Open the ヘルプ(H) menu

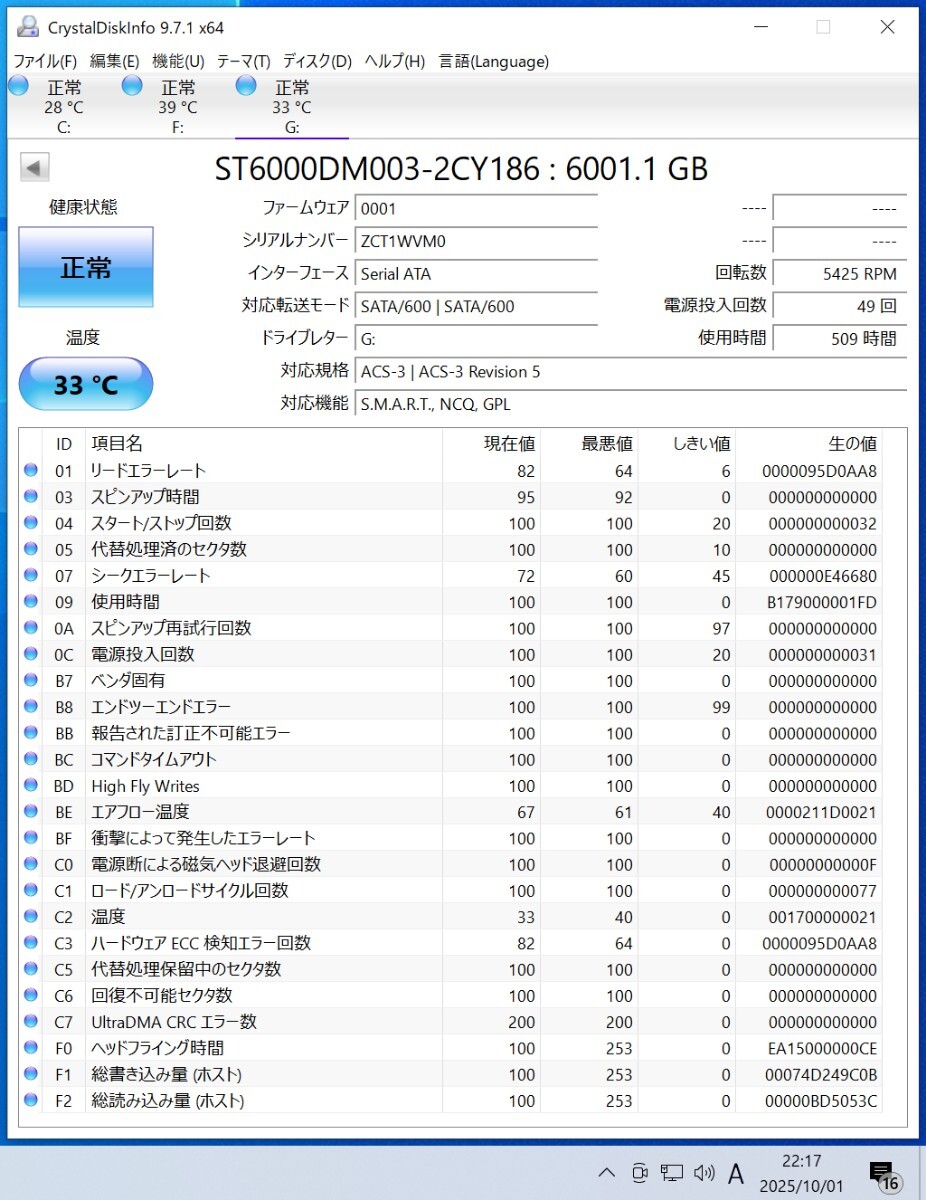394,61
